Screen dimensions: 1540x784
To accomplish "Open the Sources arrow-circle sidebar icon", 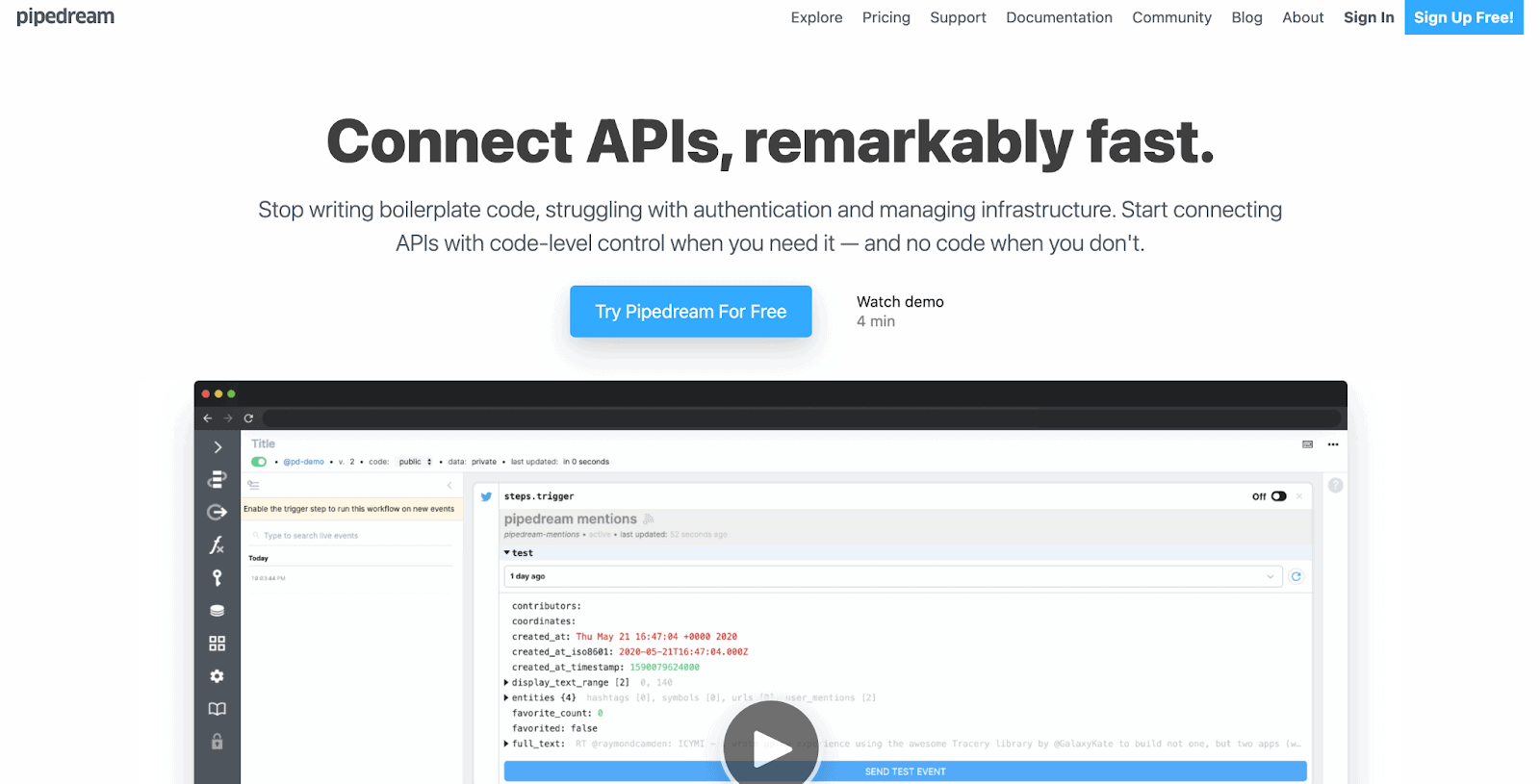I will click(218, 512).
